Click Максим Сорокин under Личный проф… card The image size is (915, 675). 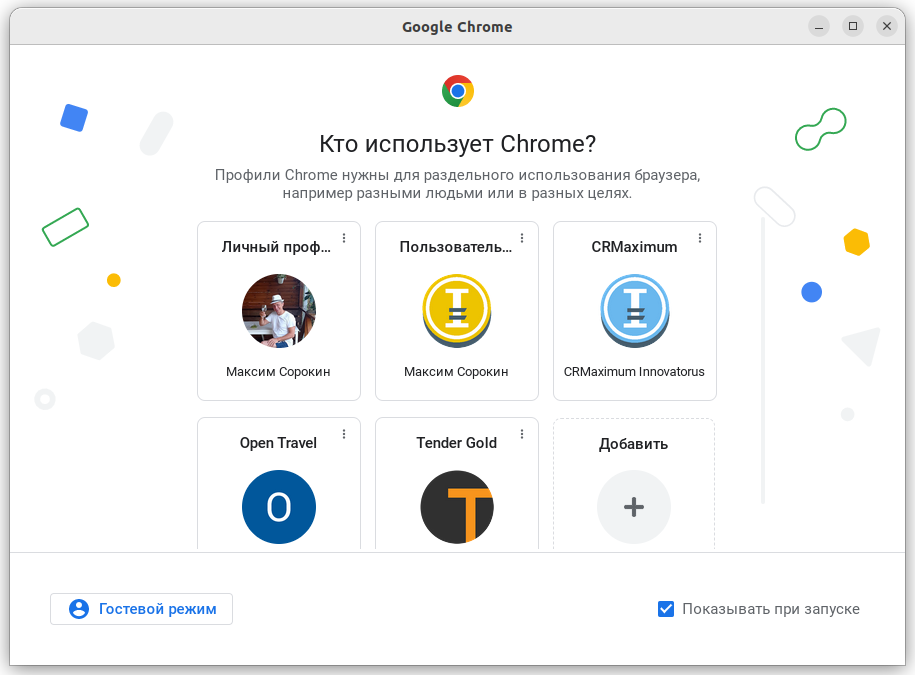tap(278, 372)
